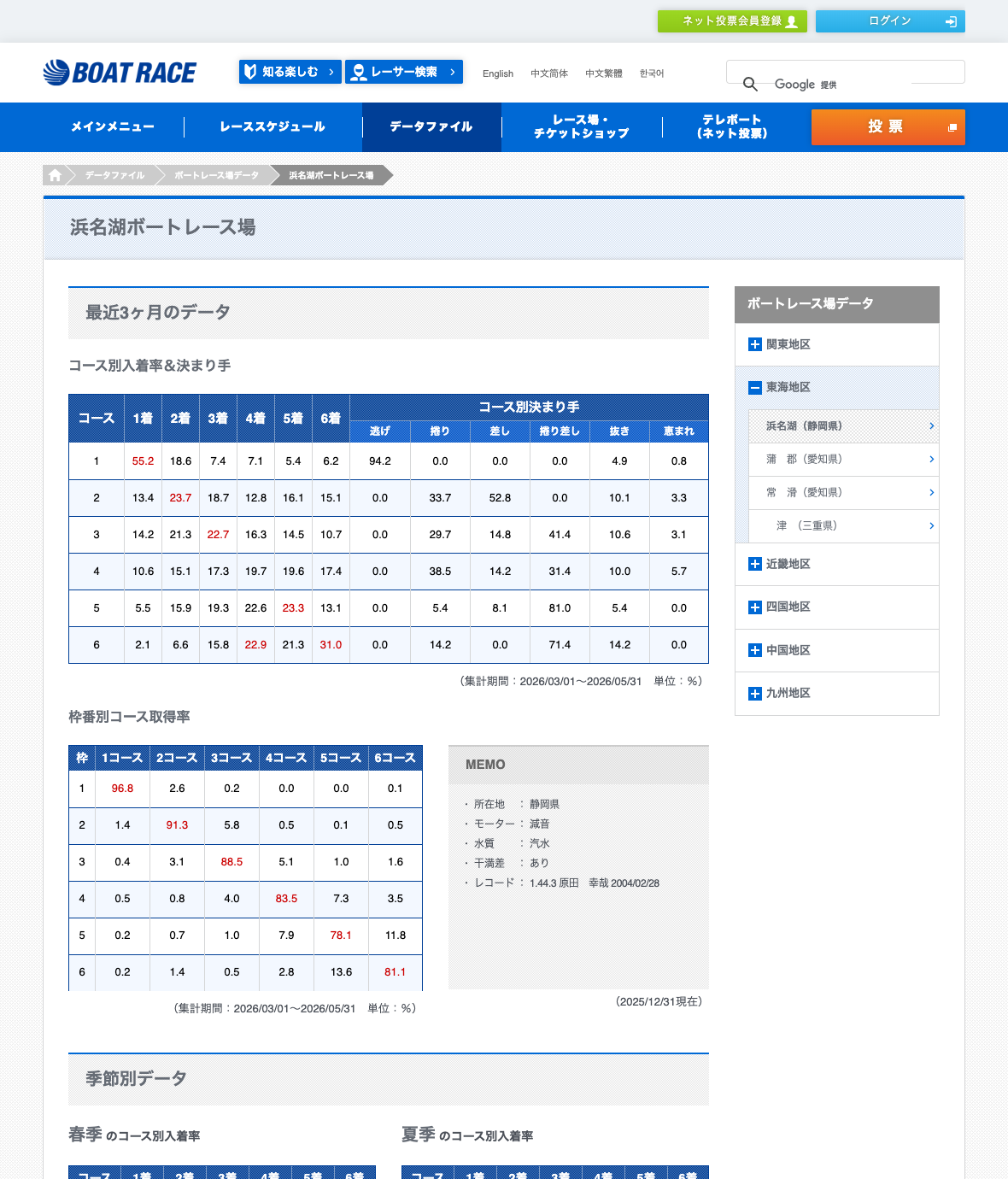Image resolution: width=1008 pixels, height=1179 pixels.
Task: Expand the 関東地区 plus icon
Action: (755, 344)
